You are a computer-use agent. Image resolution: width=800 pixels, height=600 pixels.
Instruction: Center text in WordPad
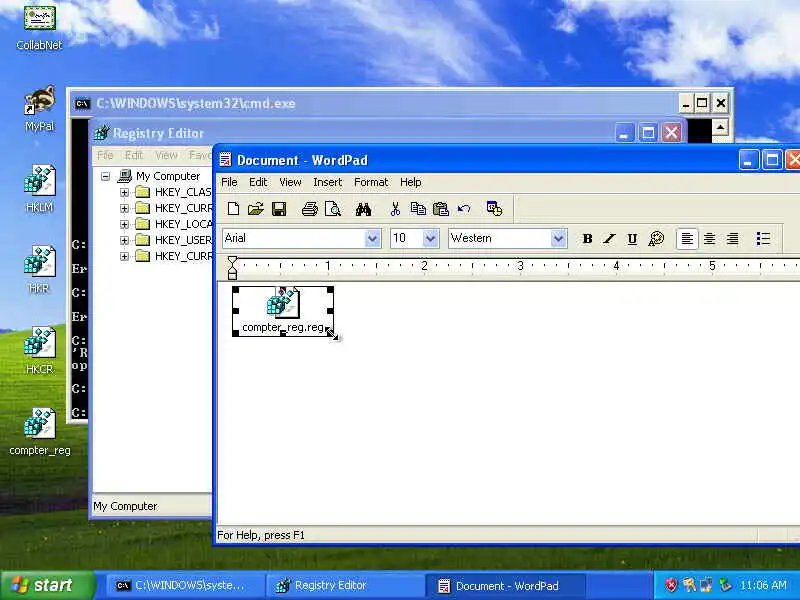click(710, 238)
